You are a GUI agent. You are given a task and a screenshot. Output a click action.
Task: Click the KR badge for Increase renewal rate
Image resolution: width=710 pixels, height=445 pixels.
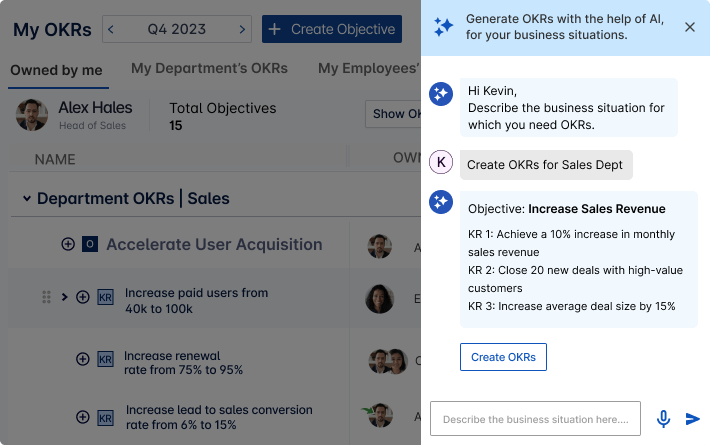105,360
